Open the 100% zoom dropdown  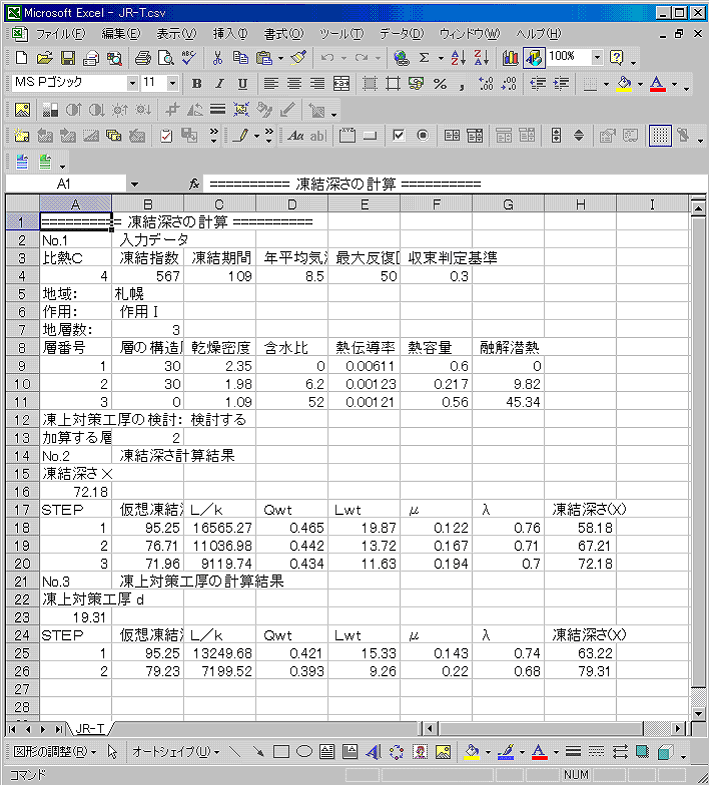pyautogui.click(x=597, y=58)
